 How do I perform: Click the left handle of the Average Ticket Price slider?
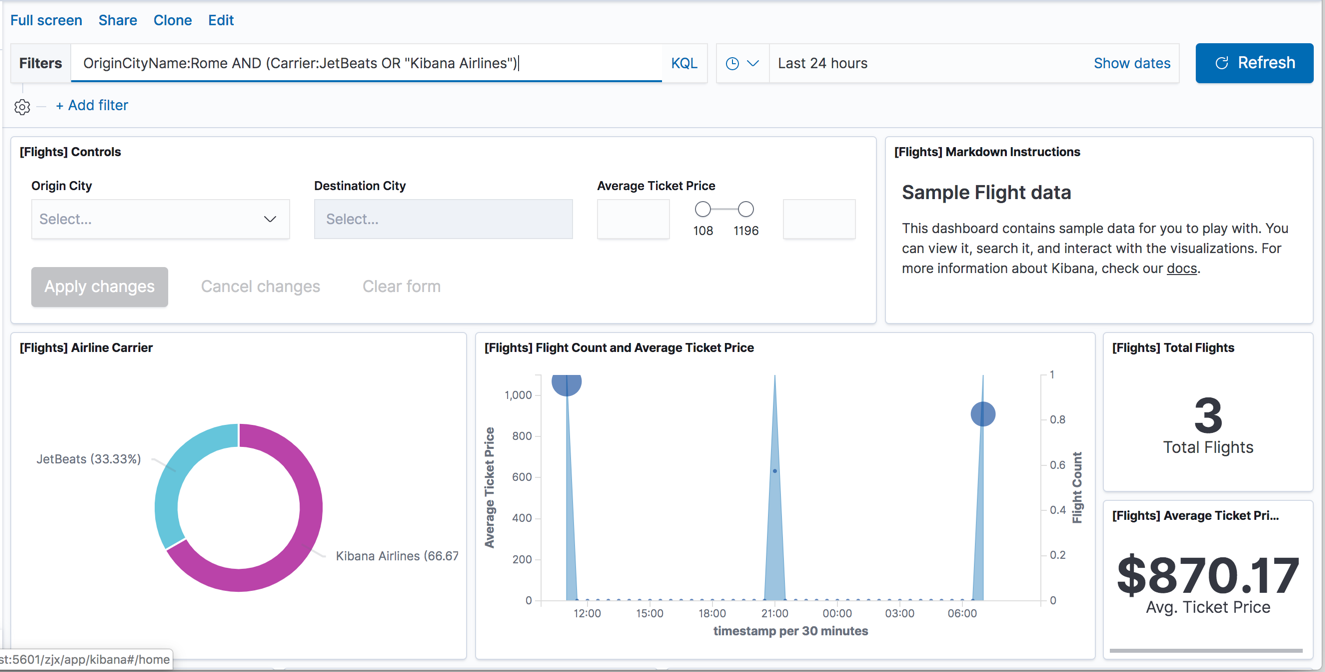tap(703, 210)
